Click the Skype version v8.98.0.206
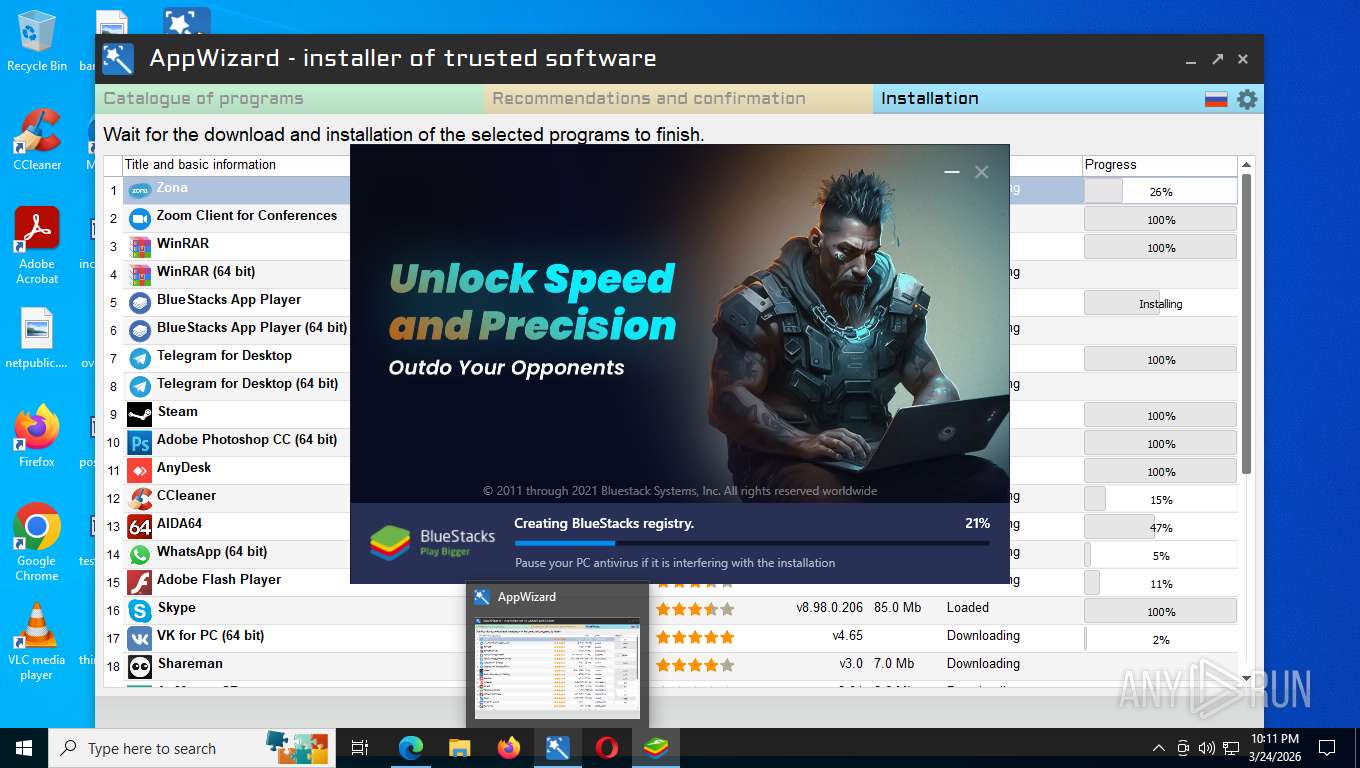The image size is (1360, 768). point(829,608)
